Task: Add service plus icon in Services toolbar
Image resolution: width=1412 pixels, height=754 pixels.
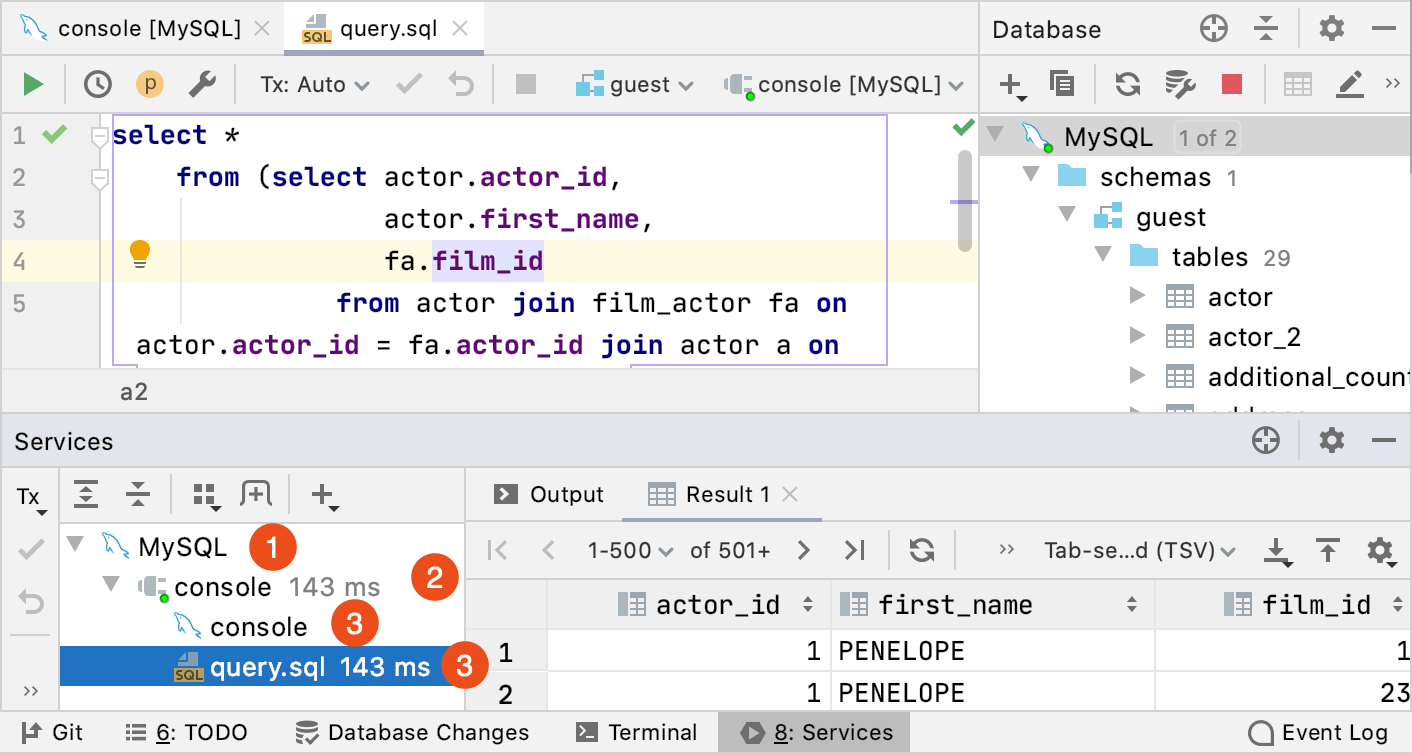Action: [x=324, y=495]
